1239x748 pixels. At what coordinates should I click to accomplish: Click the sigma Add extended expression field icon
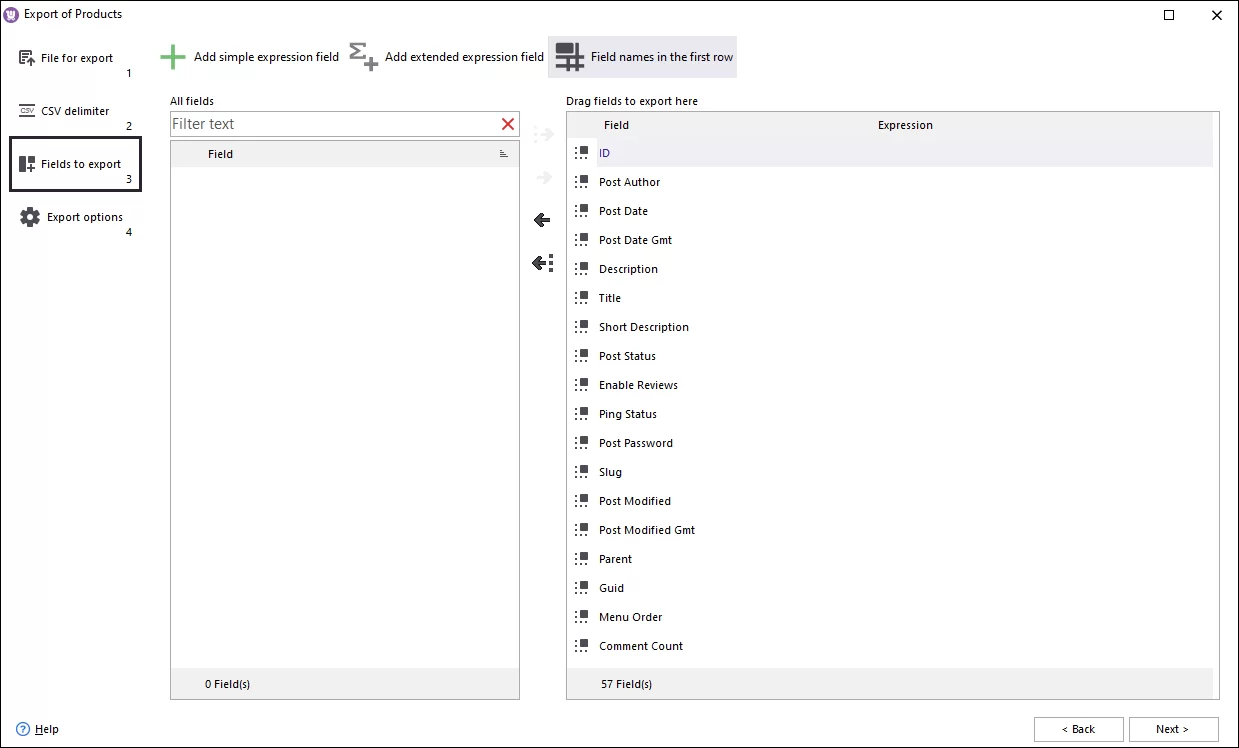(364, 57)
